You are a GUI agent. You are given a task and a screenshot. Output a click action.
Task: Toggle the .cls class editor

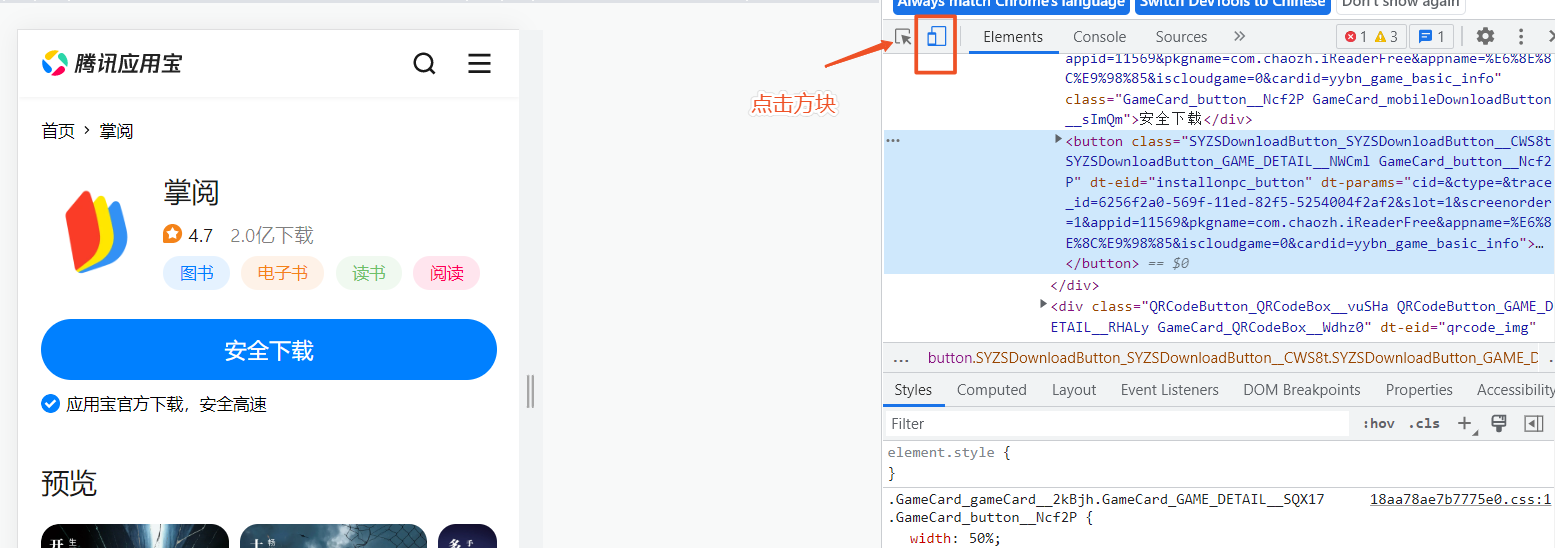pyautogui.click(x=1424, y=424)
